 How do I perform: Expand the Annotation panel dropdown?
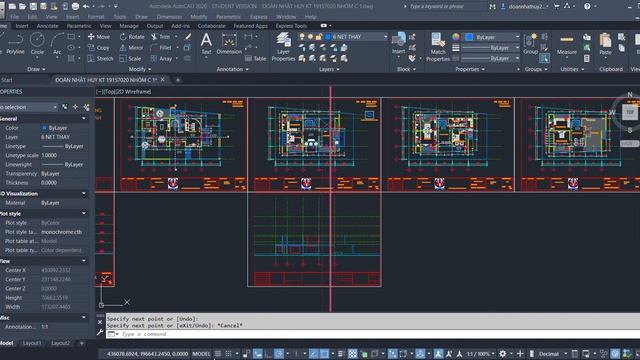click(232, 69)
